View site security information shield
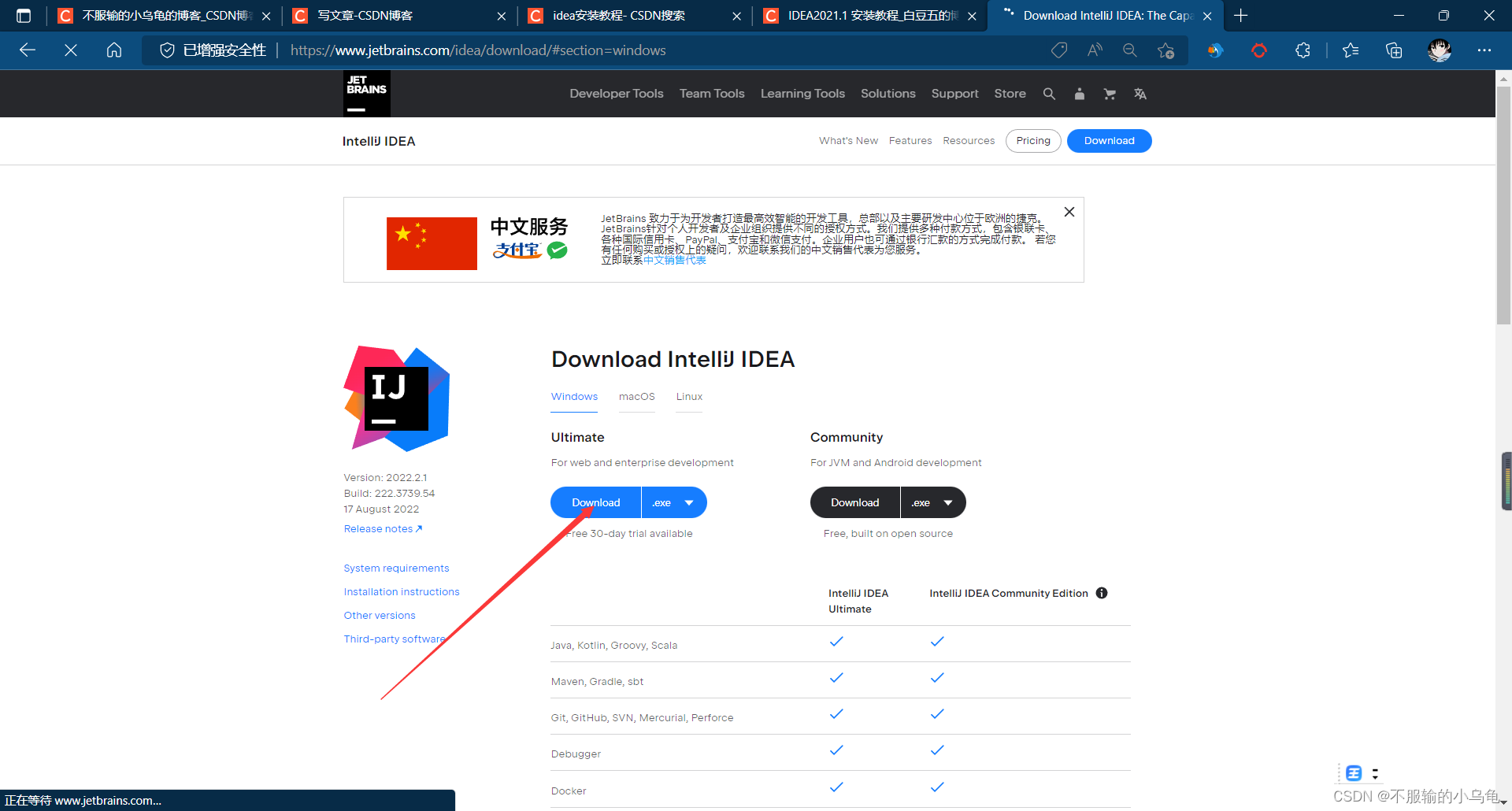This screenshot has width=1512, height=811. tap(167, 50)
